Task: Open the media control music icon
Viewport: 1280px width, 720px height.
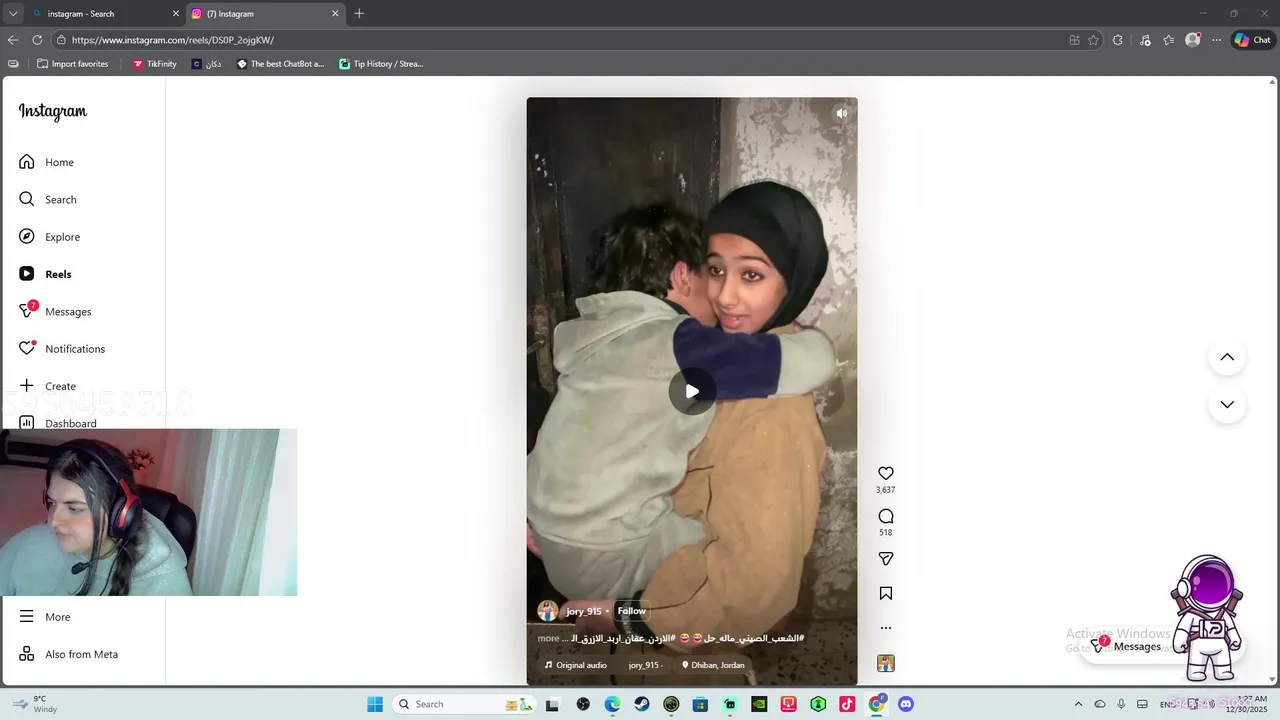Action: click(x=1145, y=40)
